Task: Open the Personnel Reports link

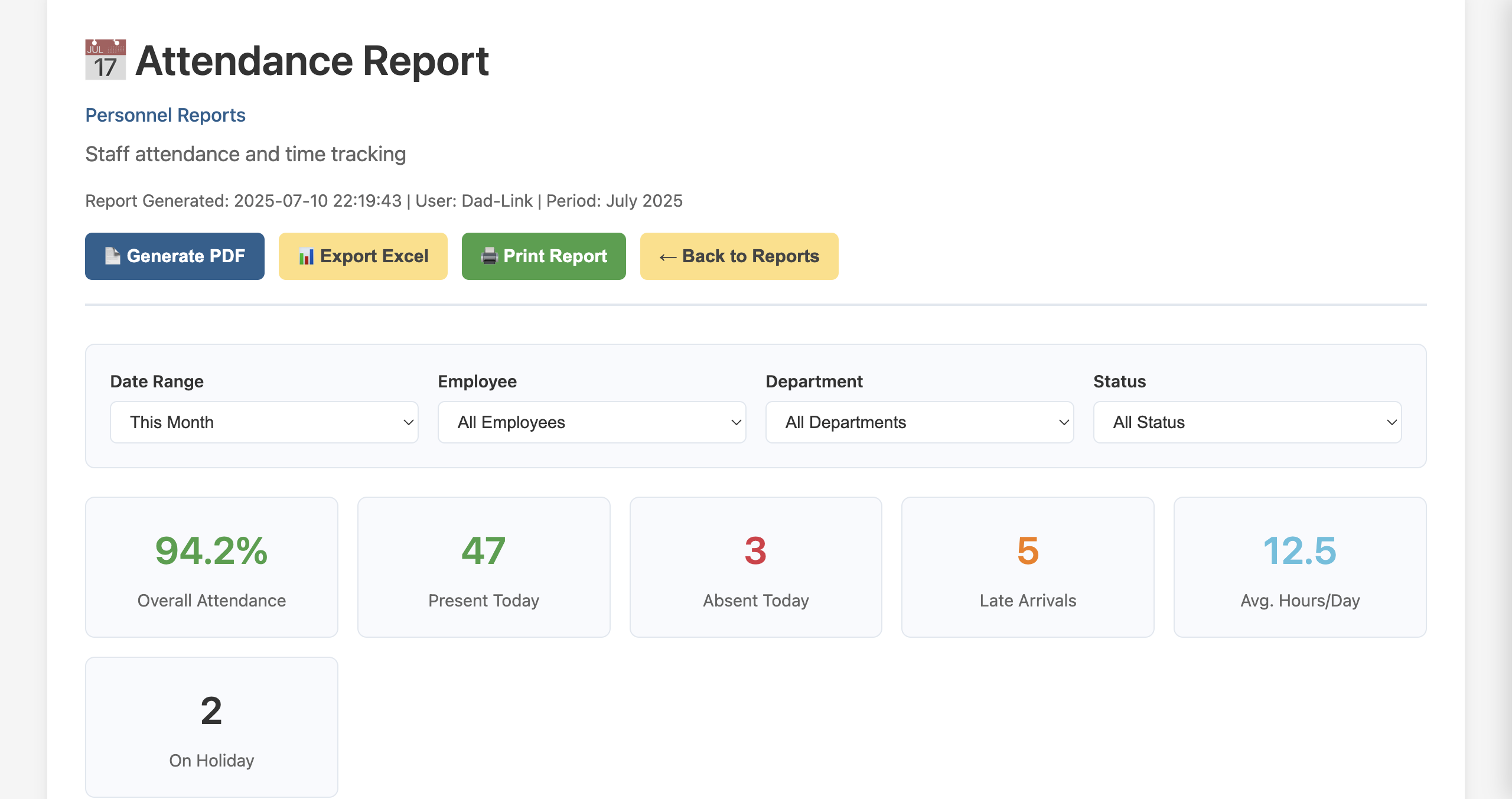Action: [x=165, y=115]
